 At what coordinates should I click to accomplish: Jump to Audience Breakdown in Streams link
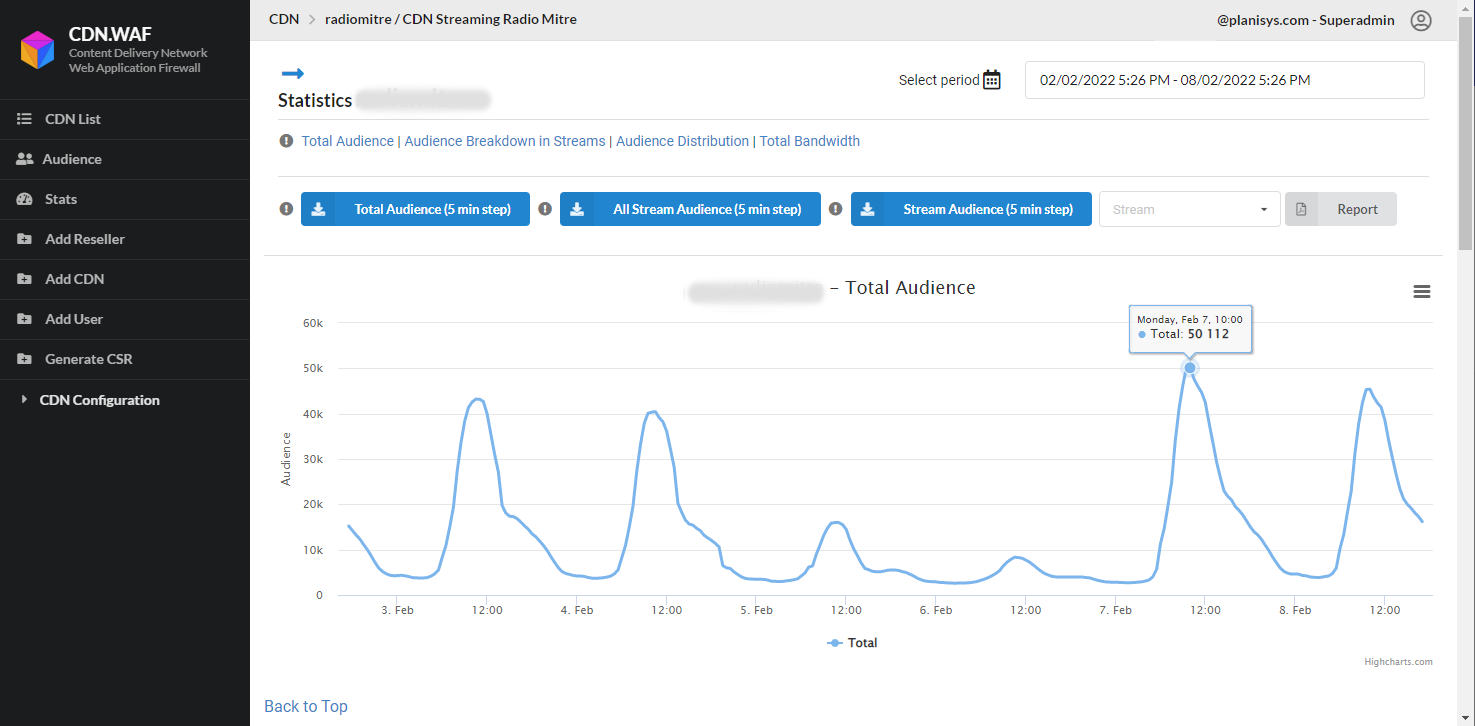tap(505, 141)
